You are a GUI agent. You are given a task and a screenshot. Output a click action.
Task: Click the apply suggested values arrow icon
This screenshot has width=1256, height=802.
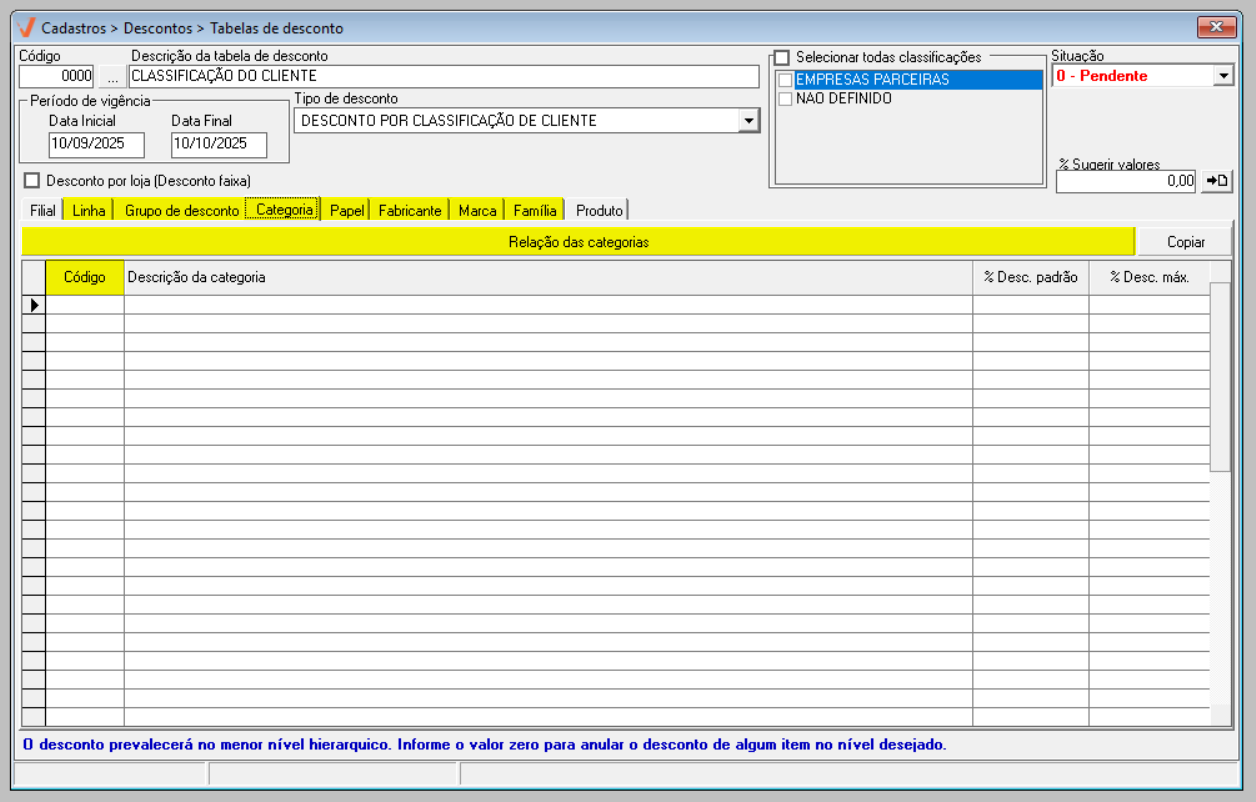[1217, 181]
